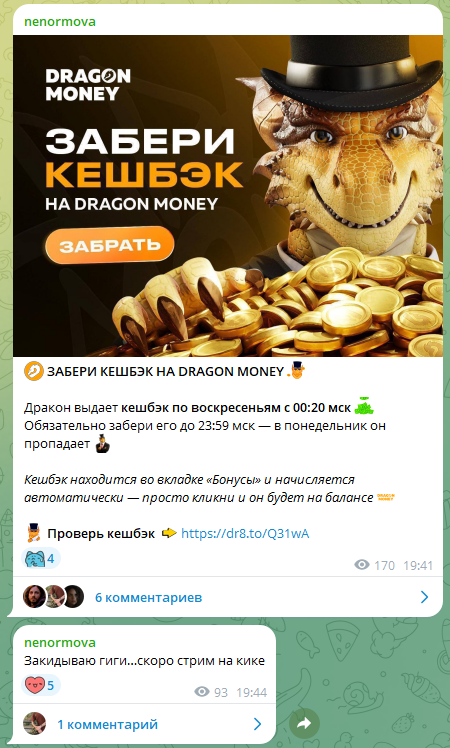This screenshot has height=748, width=450.
Task: Click the eye views icon showing 170
Action: 362,565
